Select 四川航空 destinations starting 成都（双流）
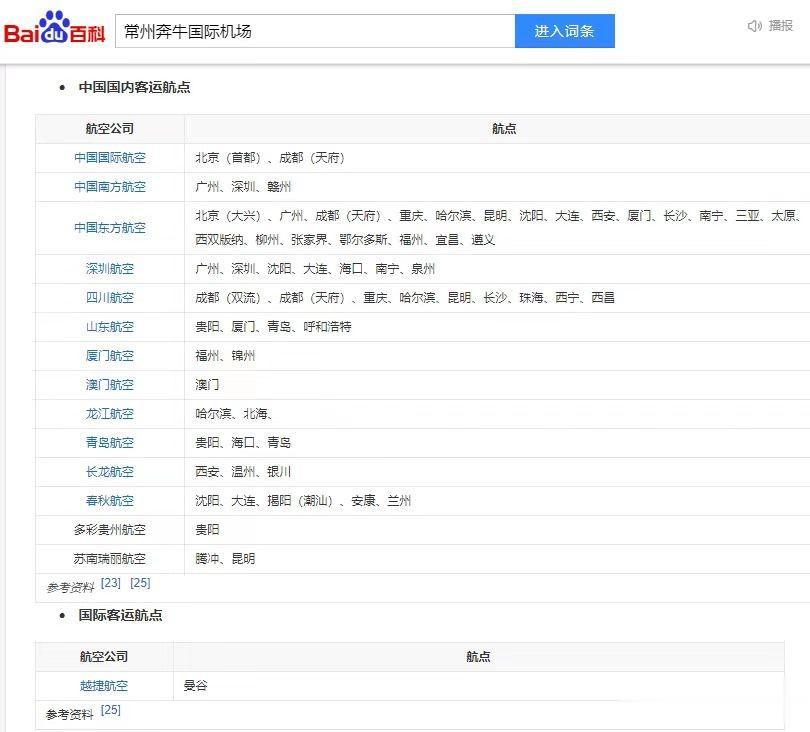This screenshot has height=732, width=810. pos(497,298)
